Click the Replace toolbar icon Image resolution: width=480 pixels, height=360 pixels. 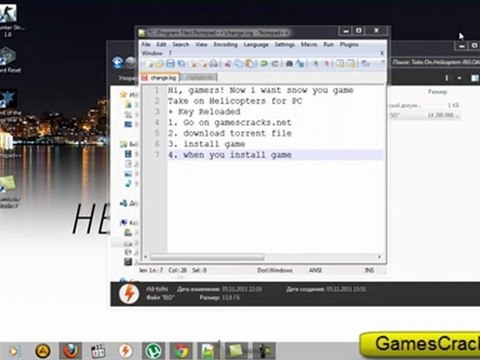pyautogui.click(x=300, y=63)
